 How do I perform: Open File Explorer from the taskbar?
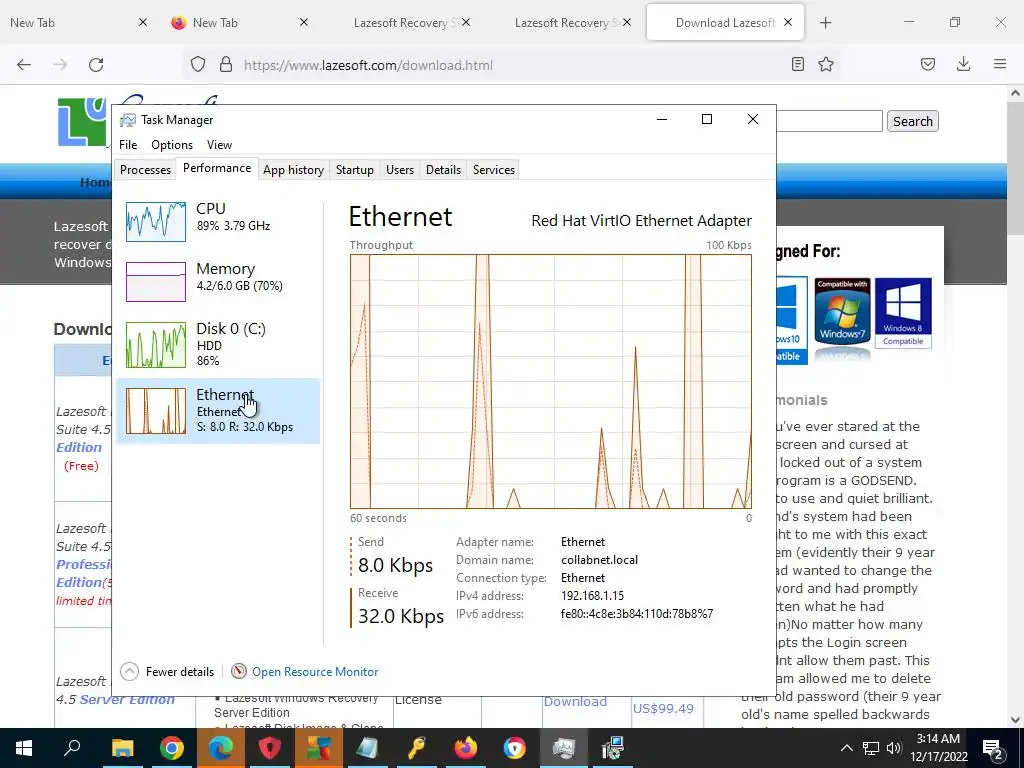tap(122, 748)
